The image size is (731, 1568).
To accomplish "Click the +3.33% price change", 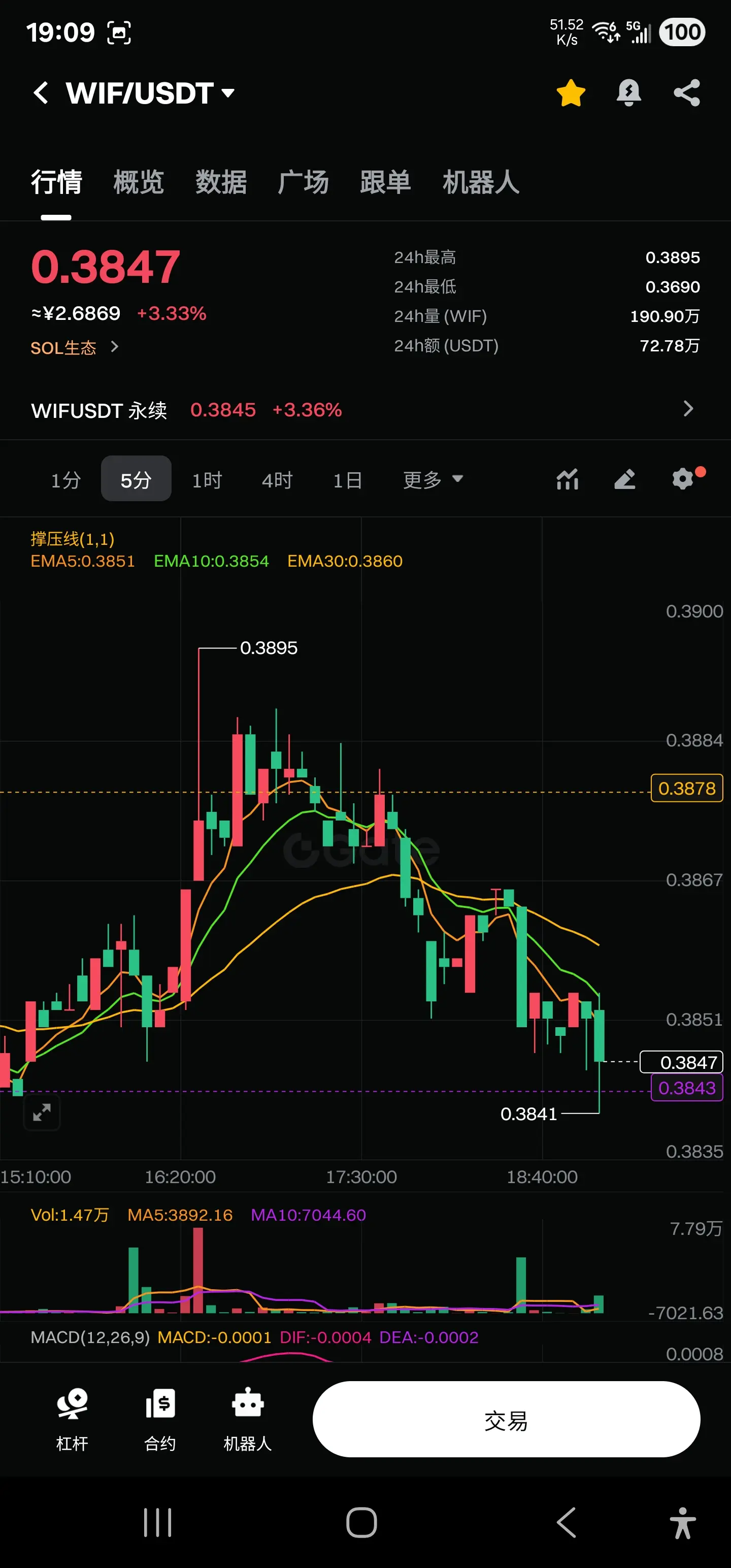I will [172, 313].
